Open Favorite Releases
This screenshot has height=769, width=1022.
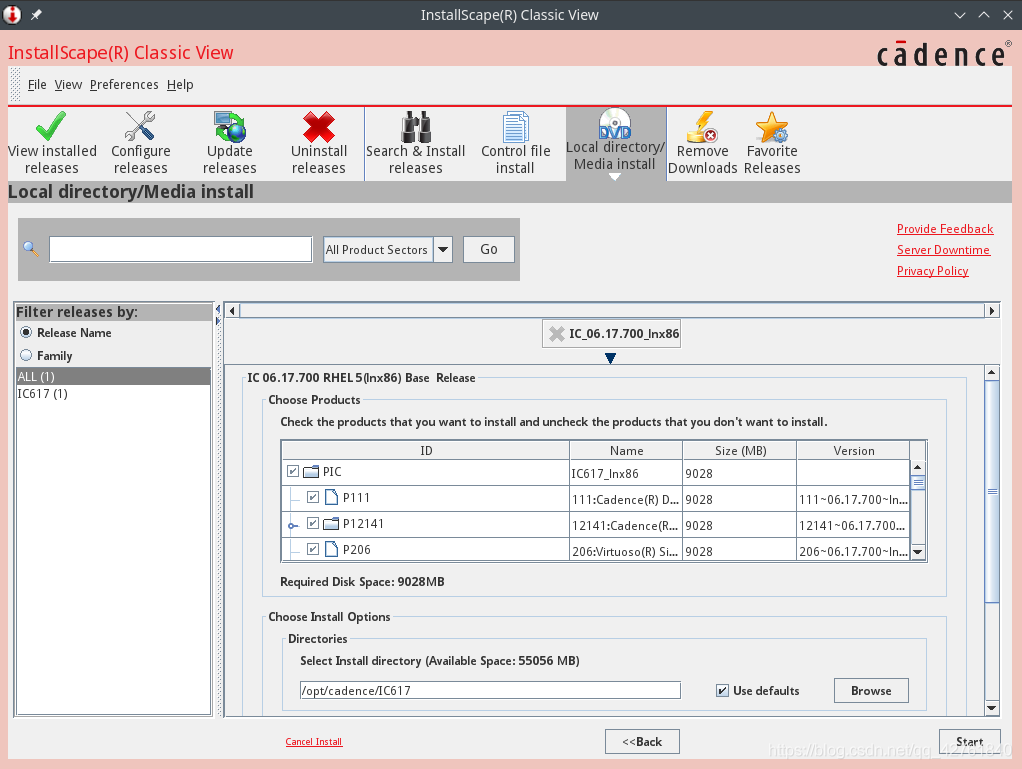click(x=772, y=143)
